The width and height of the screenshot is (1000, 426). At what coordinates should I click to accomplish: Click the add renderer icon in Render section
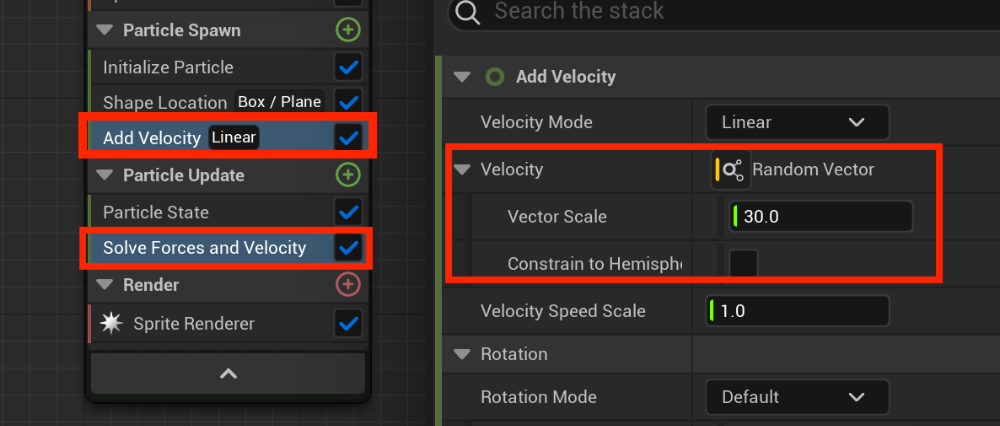(x=347, y=285)
